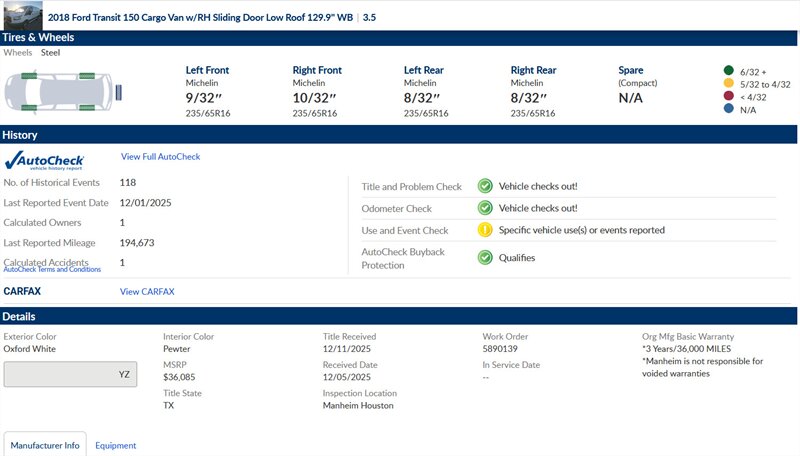The width and height of the screenshot is (800, 456).
Task: Open AutoCheck Terms and Conditions
Action: coord(52,270)
